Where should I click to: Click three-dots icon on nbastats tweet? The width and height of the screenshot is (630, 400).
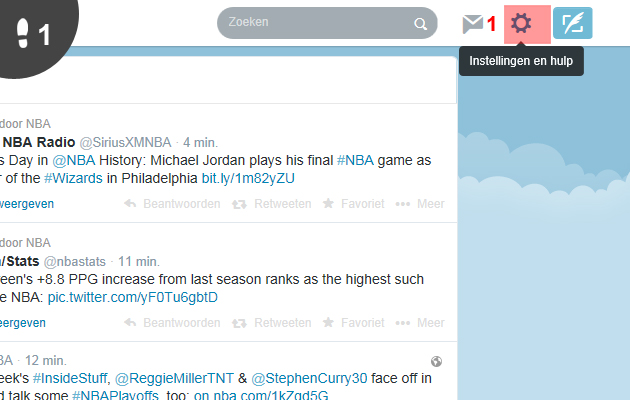[x=403, y=323]
